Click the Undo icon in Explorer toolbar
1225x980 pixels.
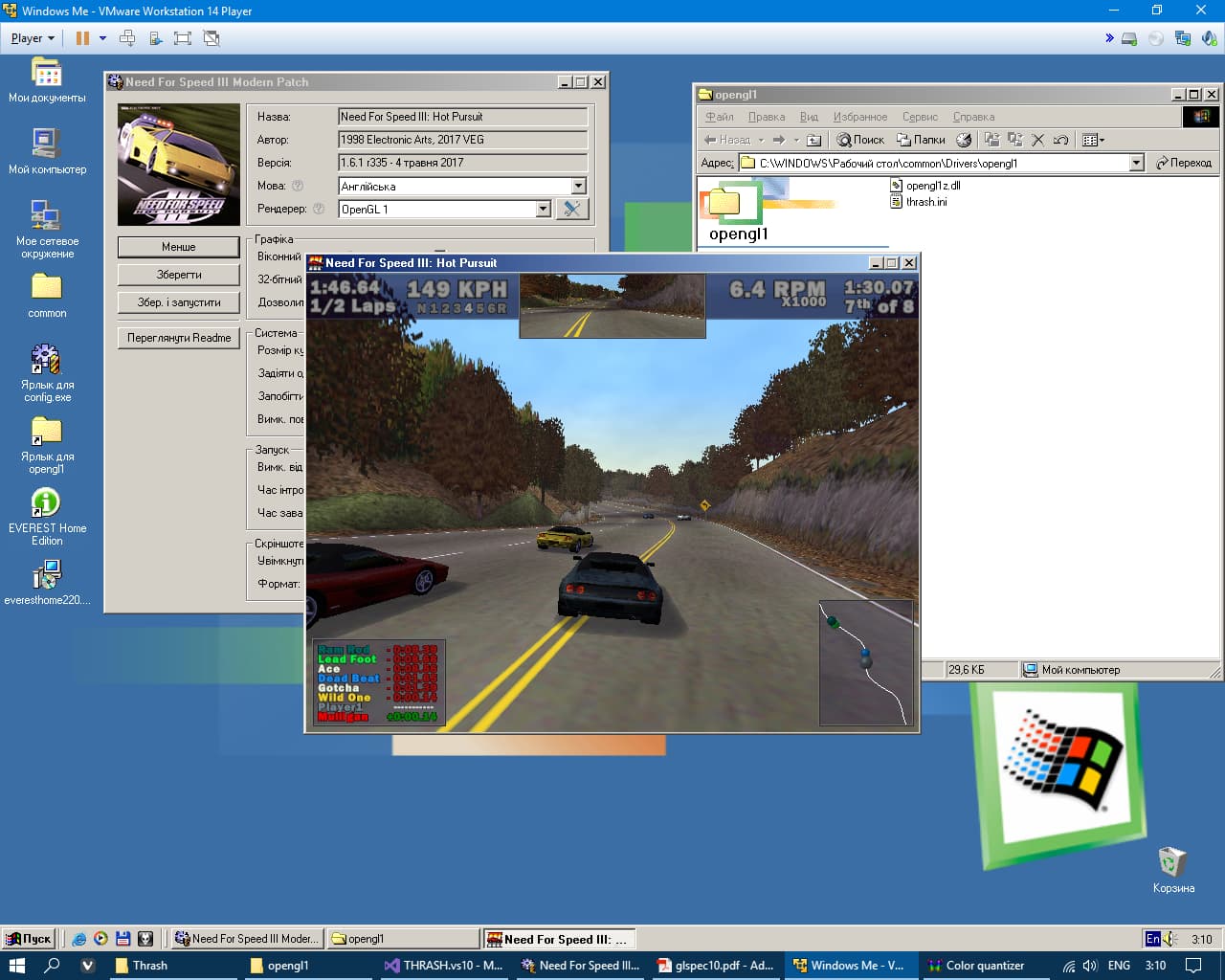(x=1060, y=140)
